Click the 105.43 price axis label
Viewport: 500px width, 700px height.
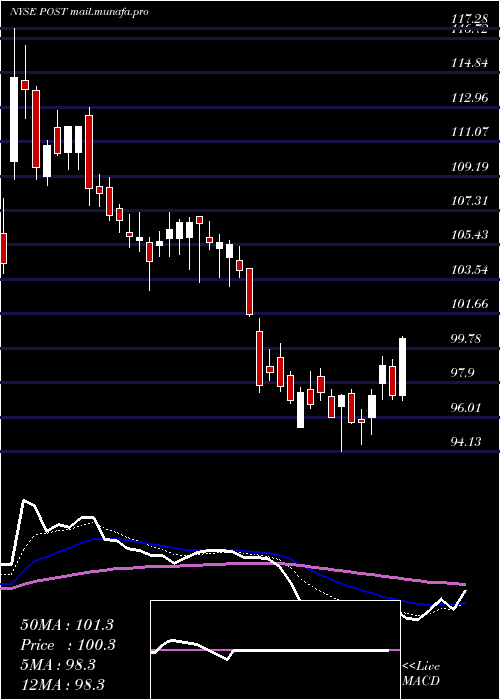(x=469, y=235)
